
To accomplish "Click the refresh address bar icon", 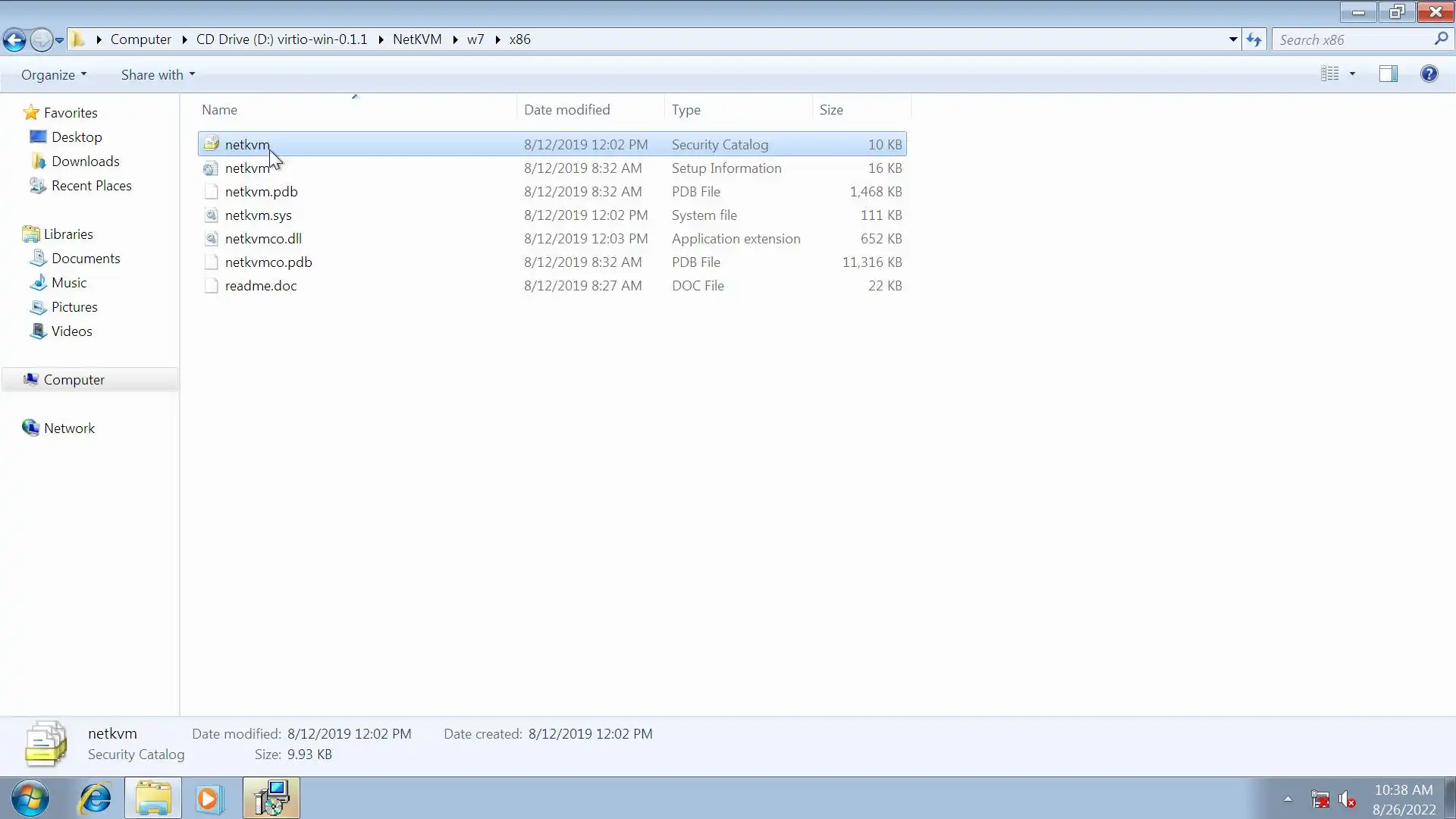I will (x=1254, y=39).
